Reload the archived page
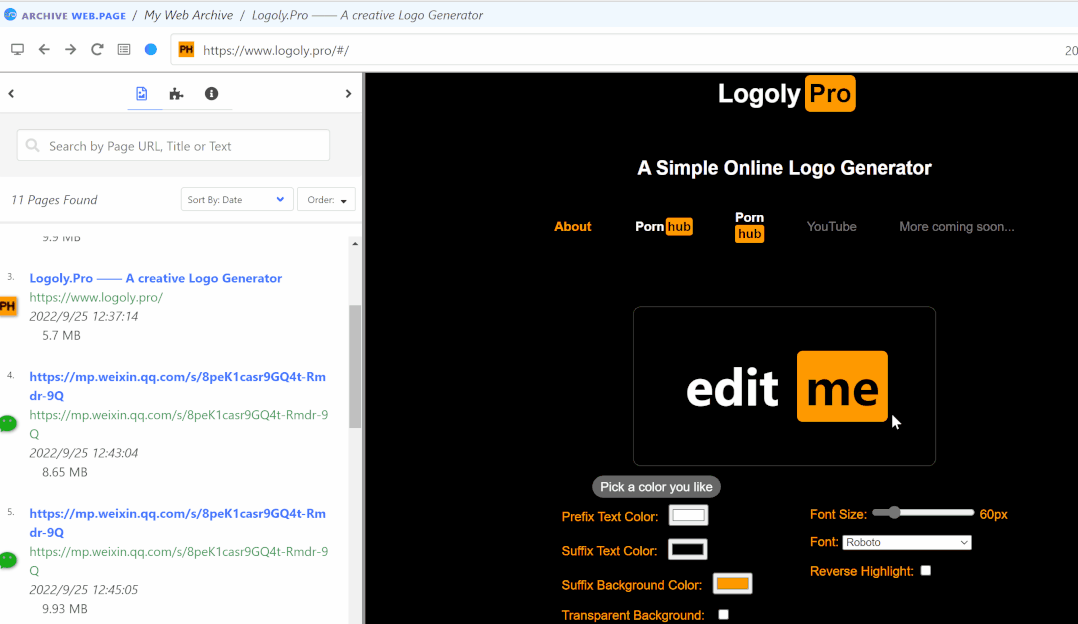Screen dimensions: 1078x624 (97, 49)
